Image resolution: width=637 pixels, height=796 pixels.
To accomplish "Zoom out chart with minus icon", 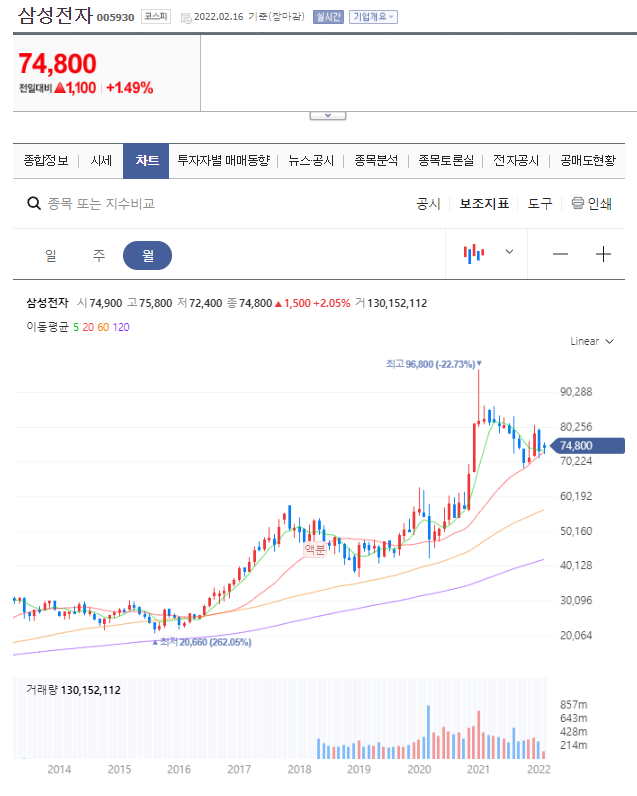I will pos(560,254).
